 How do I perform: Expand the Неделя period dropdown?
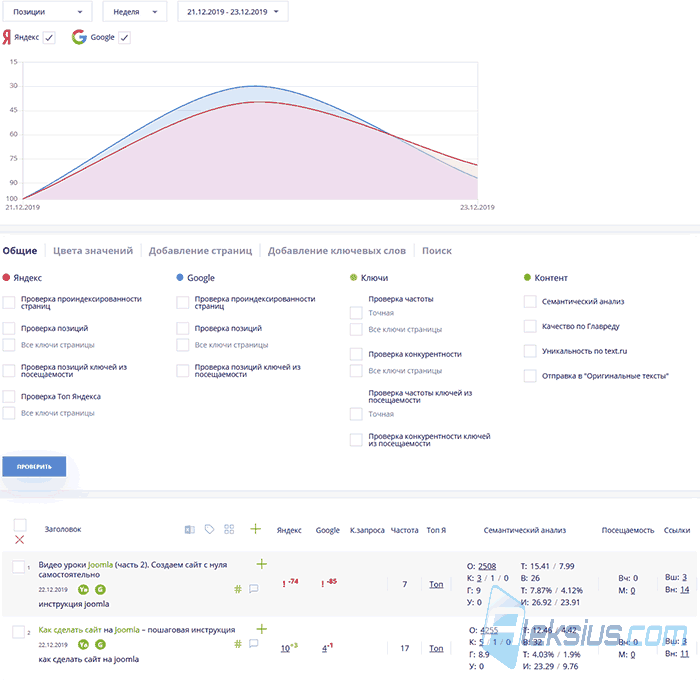[135, 12]
